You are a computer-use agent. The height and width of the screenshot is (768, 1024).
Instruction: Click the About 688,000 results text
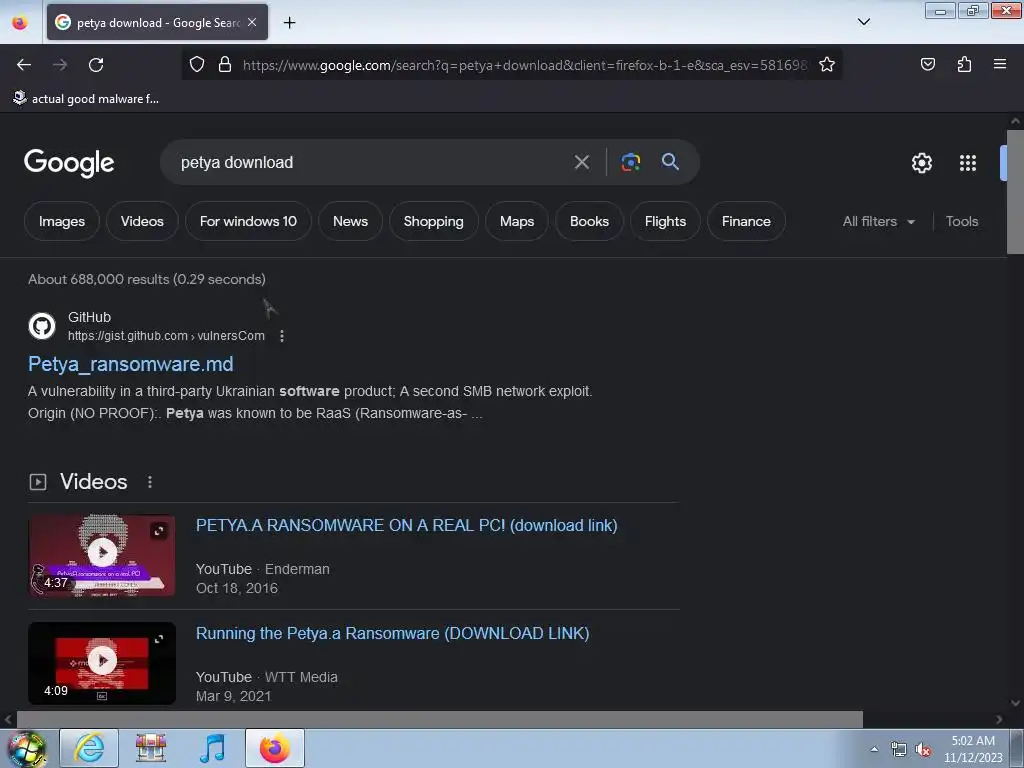point(147,280)
